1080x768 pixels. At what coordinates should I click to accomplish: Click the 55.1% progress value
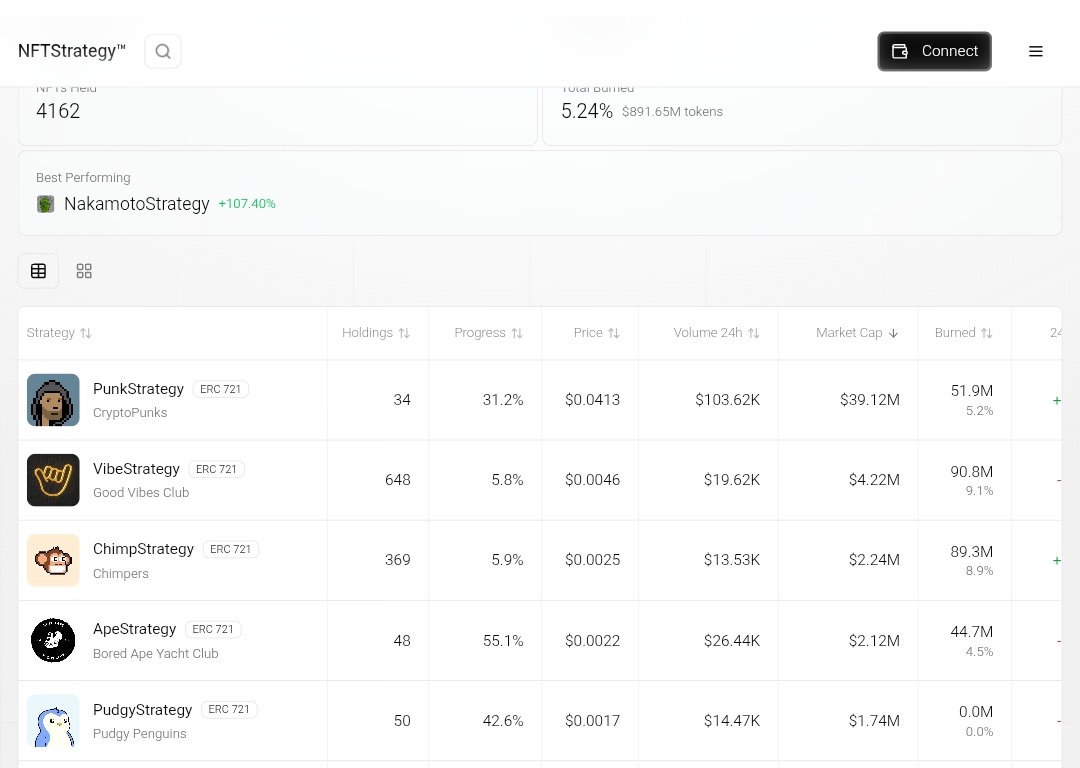coord(503,641)
